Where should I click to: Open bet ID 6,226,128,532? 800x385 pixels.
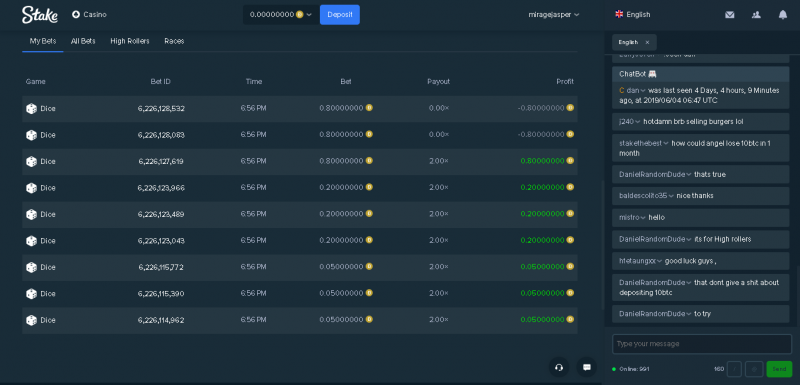pos(161,109)
